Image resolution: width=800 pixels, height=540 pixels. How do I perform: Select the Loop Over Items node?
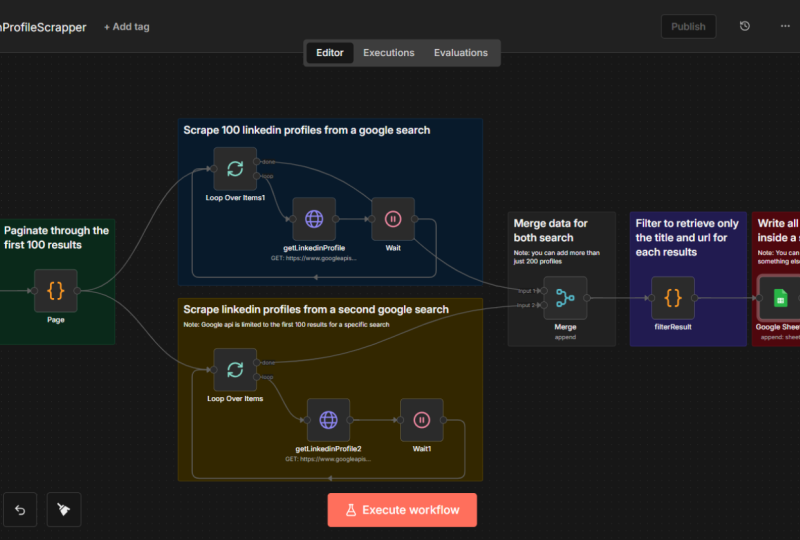(x=235, y=370)
